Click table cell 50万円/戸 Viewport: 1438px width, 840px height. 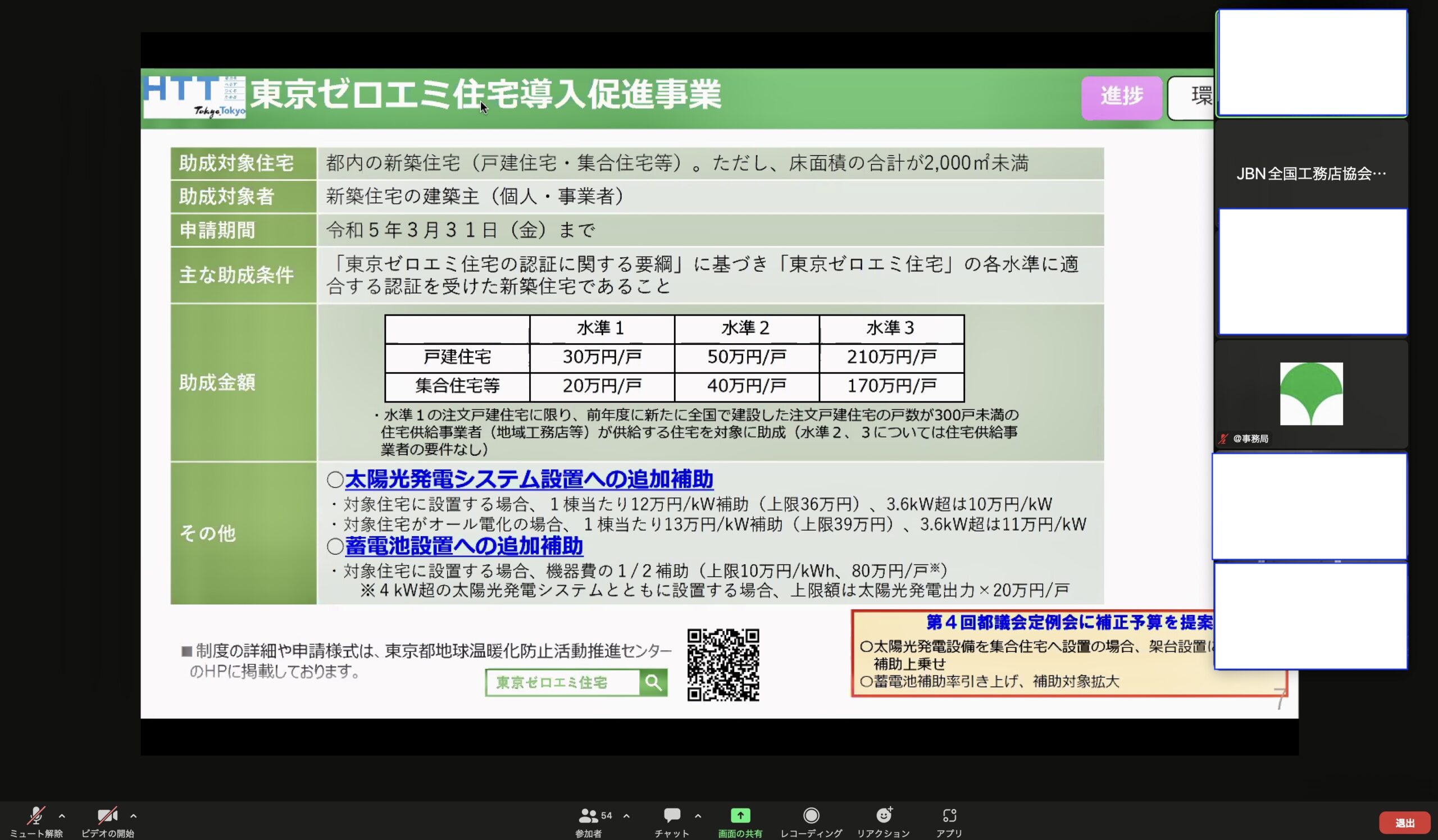tap(747, 358)
